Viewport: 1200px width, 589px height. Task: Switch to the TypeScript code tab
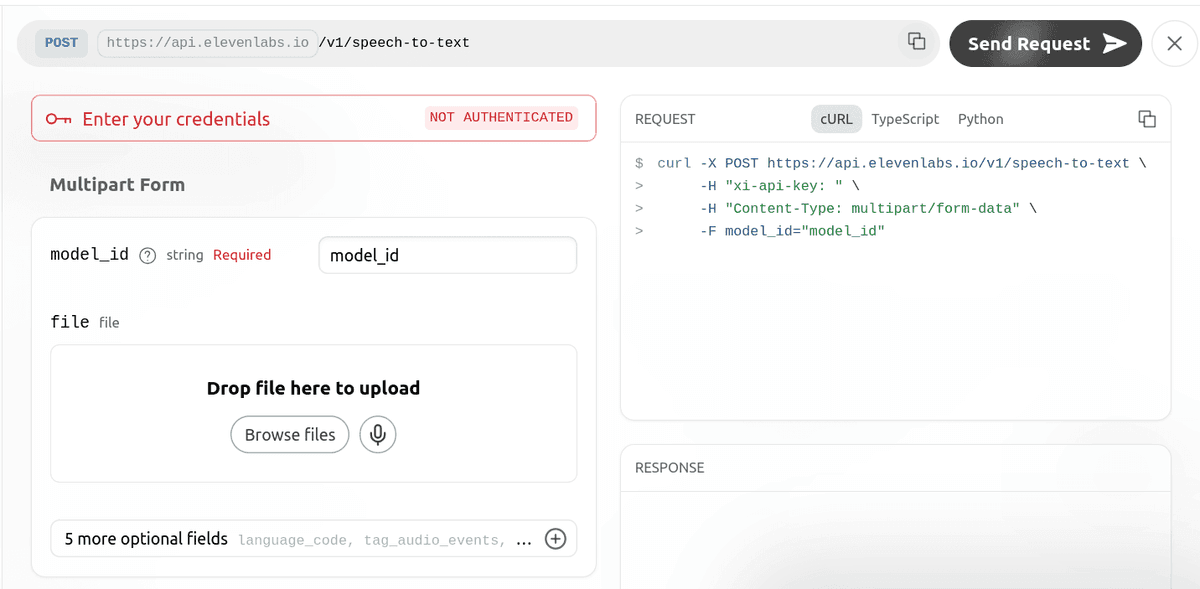pyautogui.click(x=905, y=119)
